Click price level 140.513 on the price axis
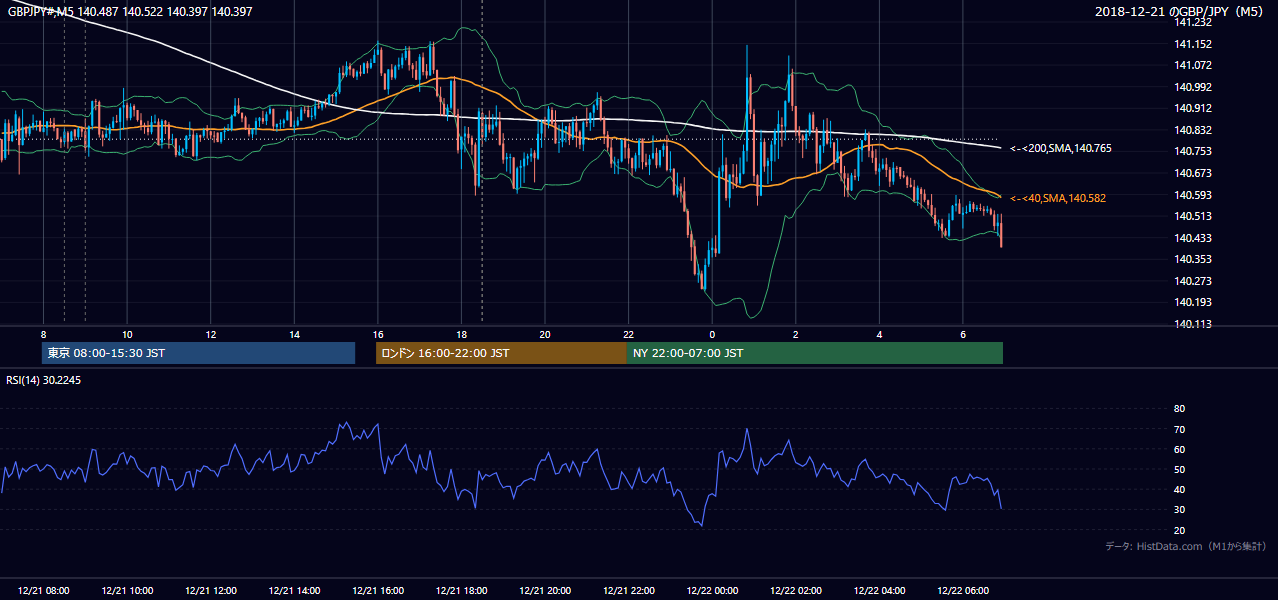1278x600 pixels. tap(1193, 216)
